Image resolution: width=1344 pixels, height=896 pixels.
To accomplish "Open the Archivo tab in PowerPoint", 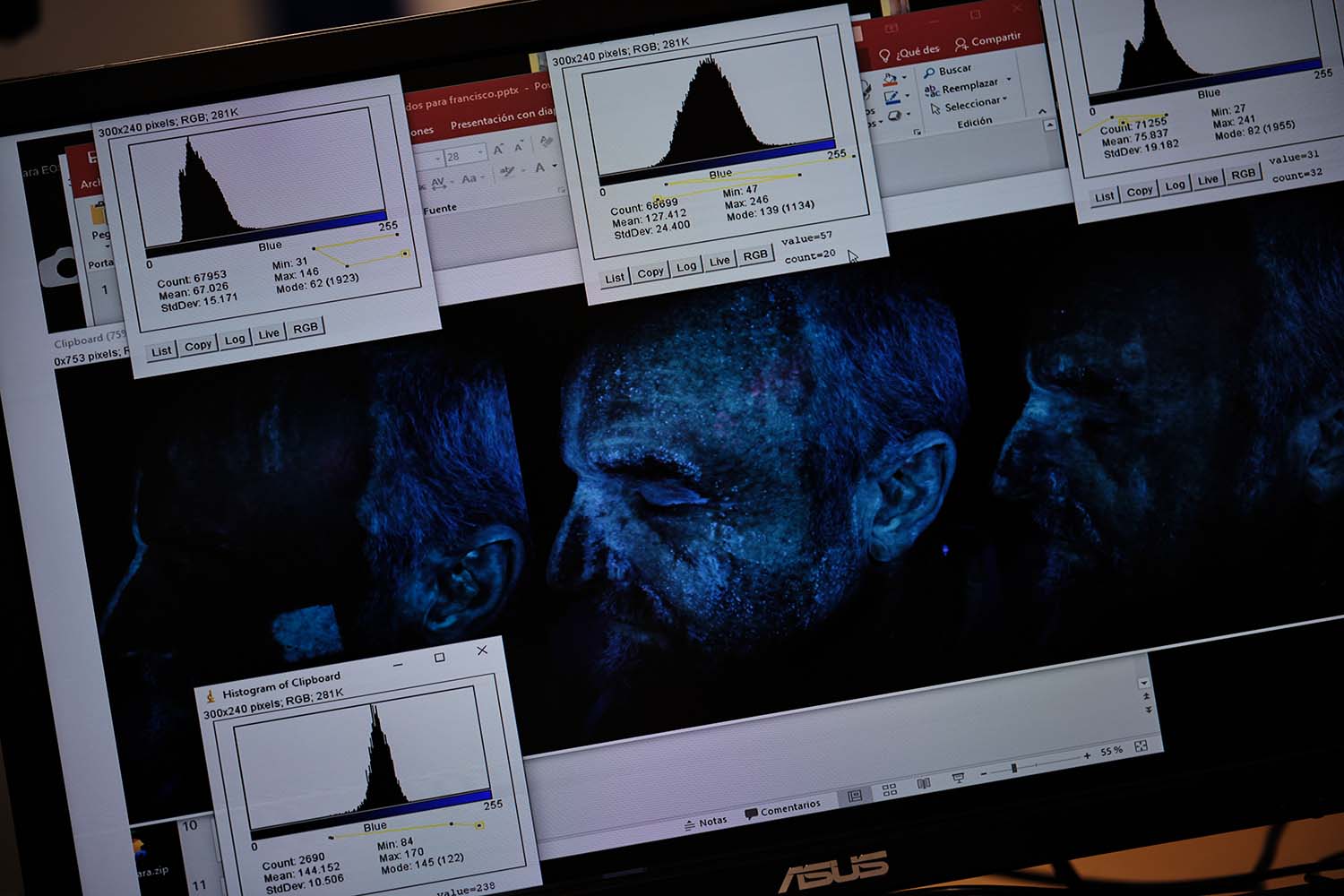I will 90,184.
